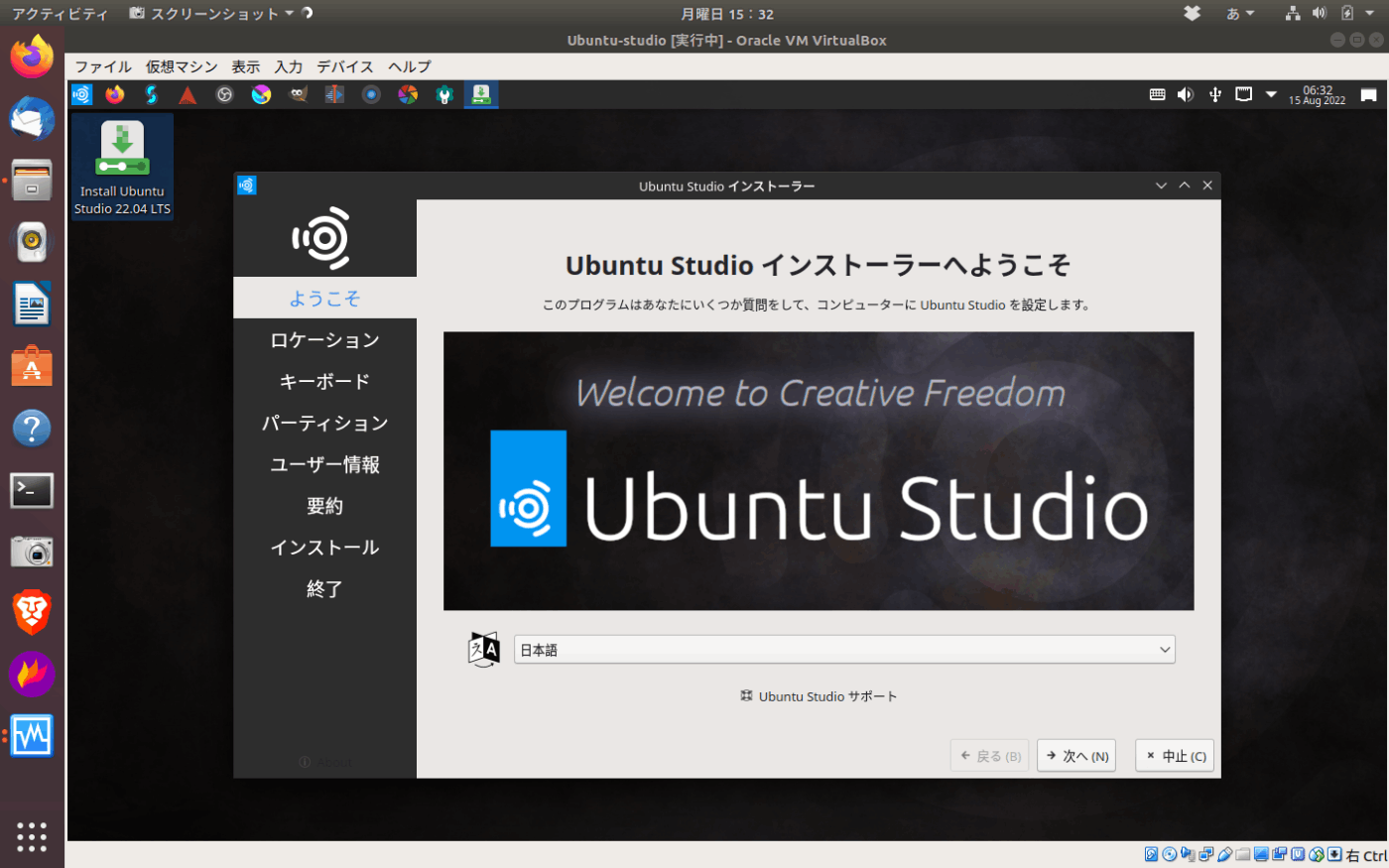The image size is (1389, 868).
Task: Open the Ubuntu Studio サポート link
Action: click(819, 696)
